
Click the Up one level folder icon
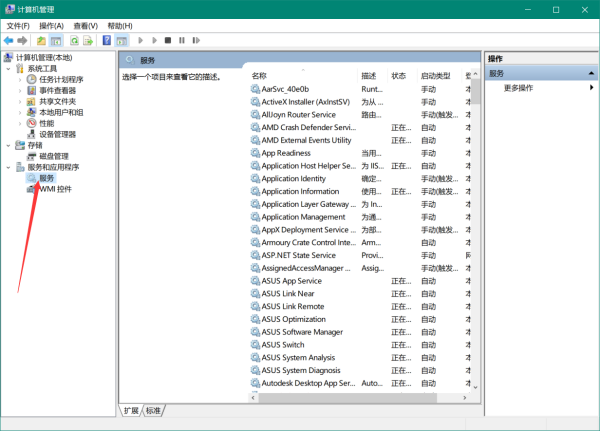click(41, 41)
